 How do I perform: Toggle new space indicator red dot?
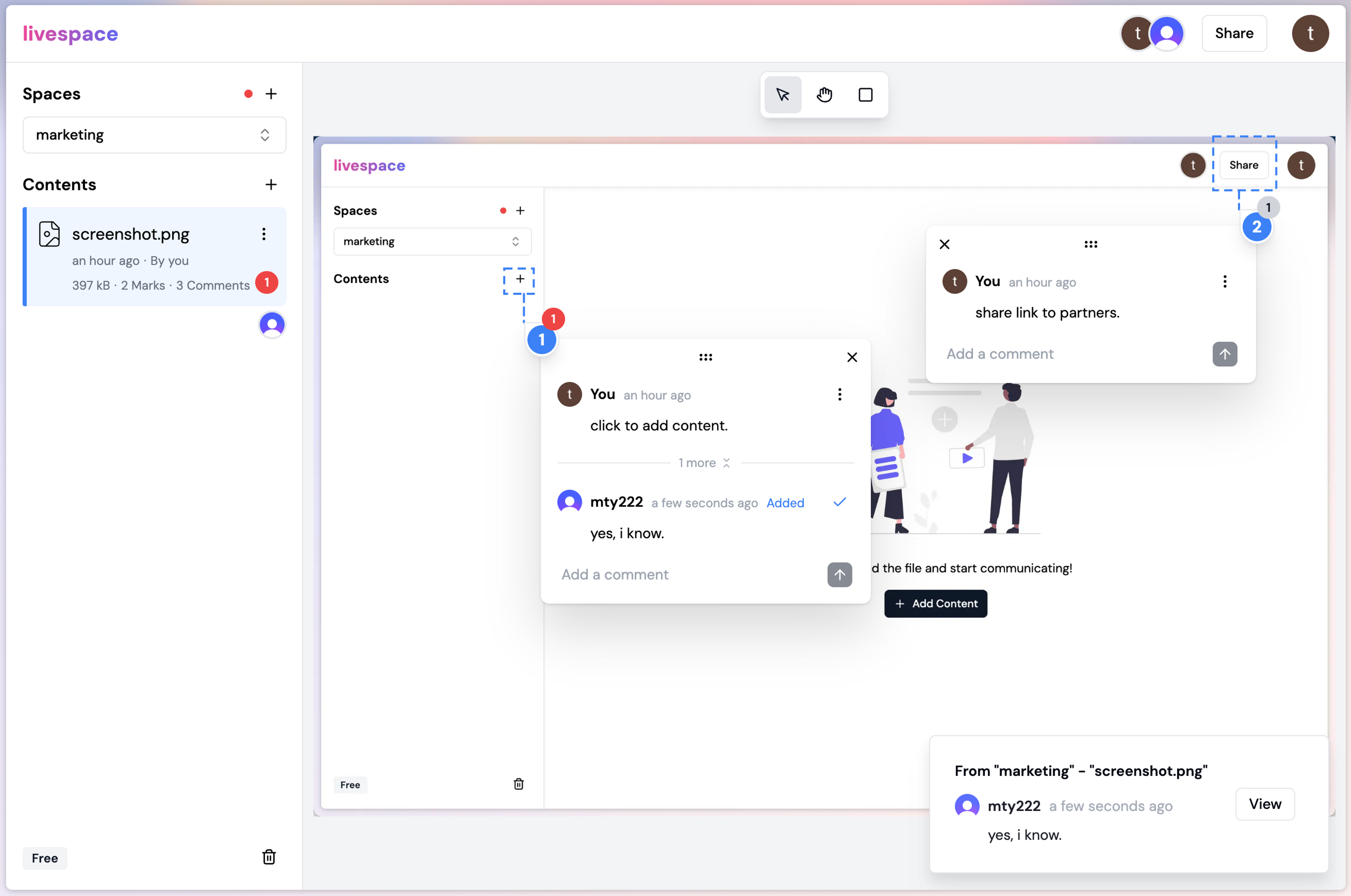(248, 94)
